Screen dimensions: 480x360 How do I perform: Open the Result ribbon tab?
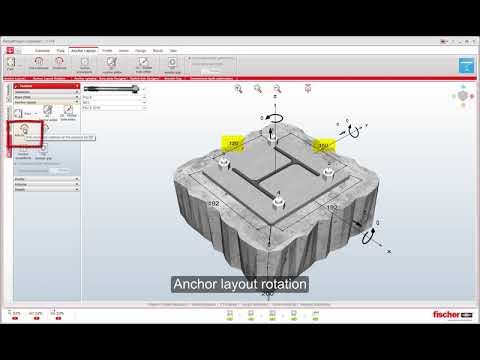(158, 51)
